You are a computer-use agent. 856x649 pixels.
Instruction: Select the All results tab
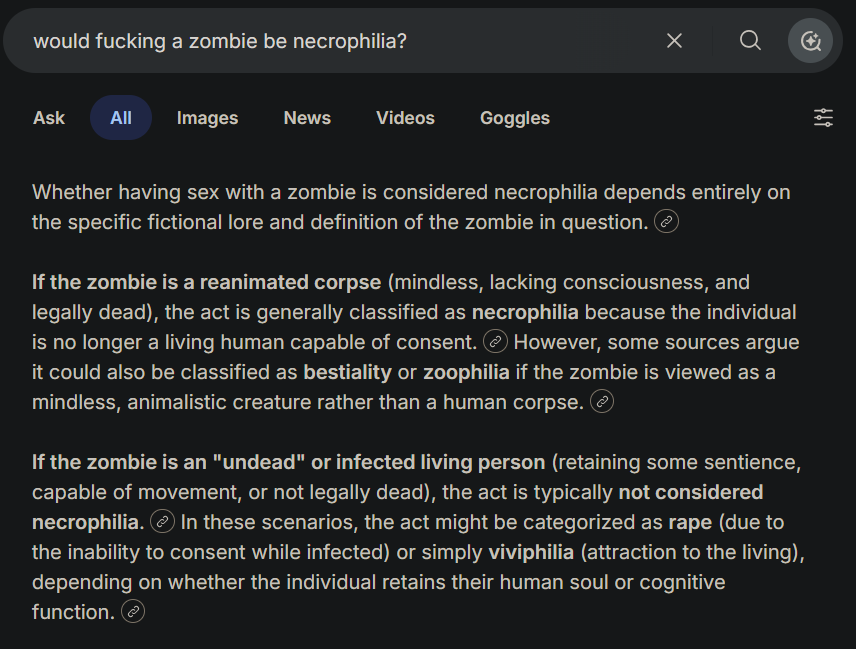(x=121, y=118)
